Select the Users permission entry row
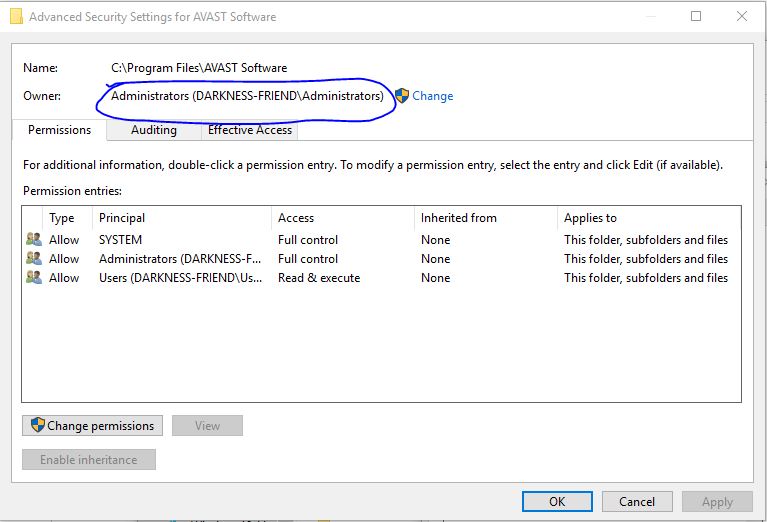 coord(382,278)
